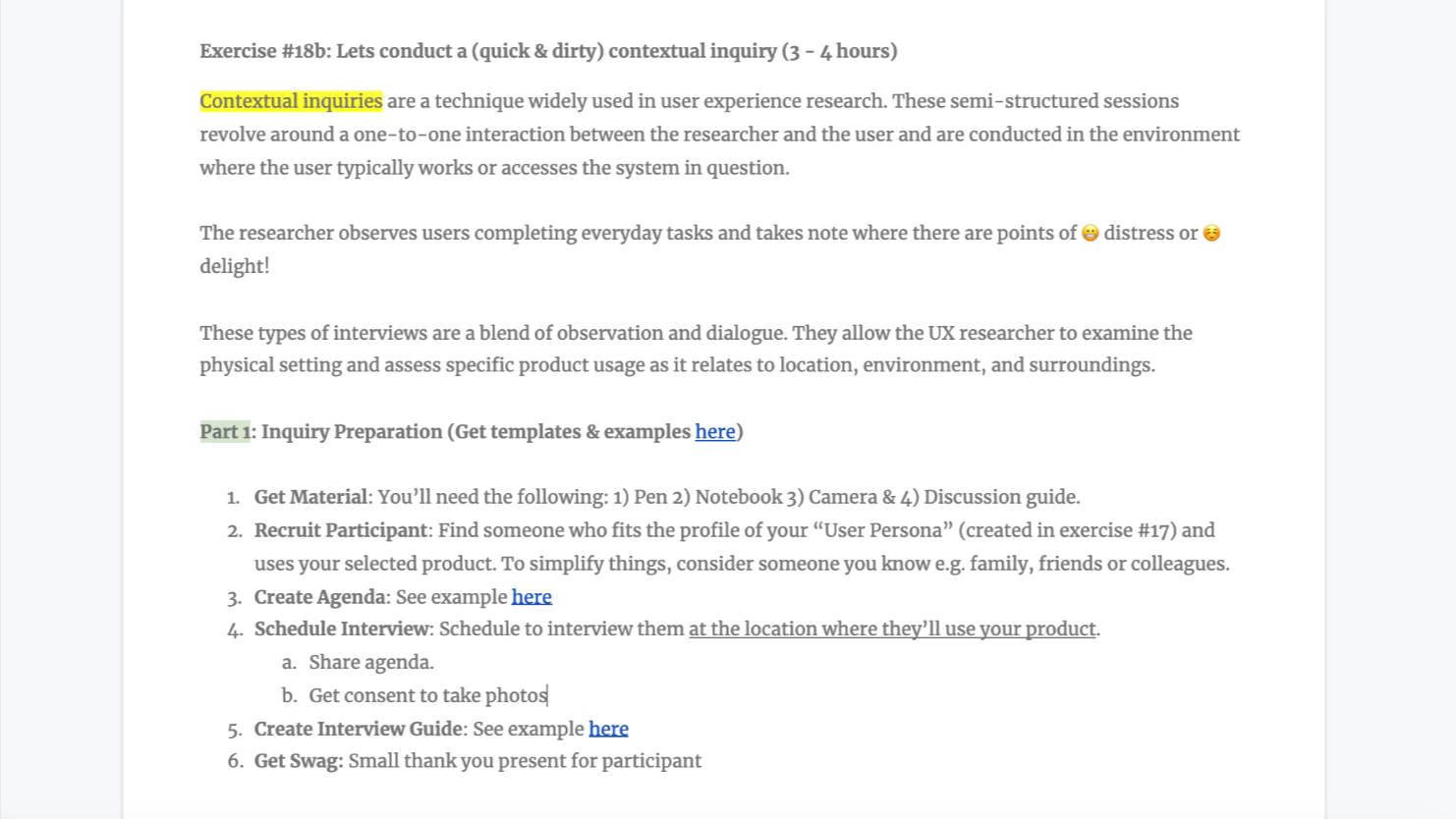Click the 'Schedule Interview' bold text
The height and width of the screenshot is (819, 1456).
pos(342,629)
